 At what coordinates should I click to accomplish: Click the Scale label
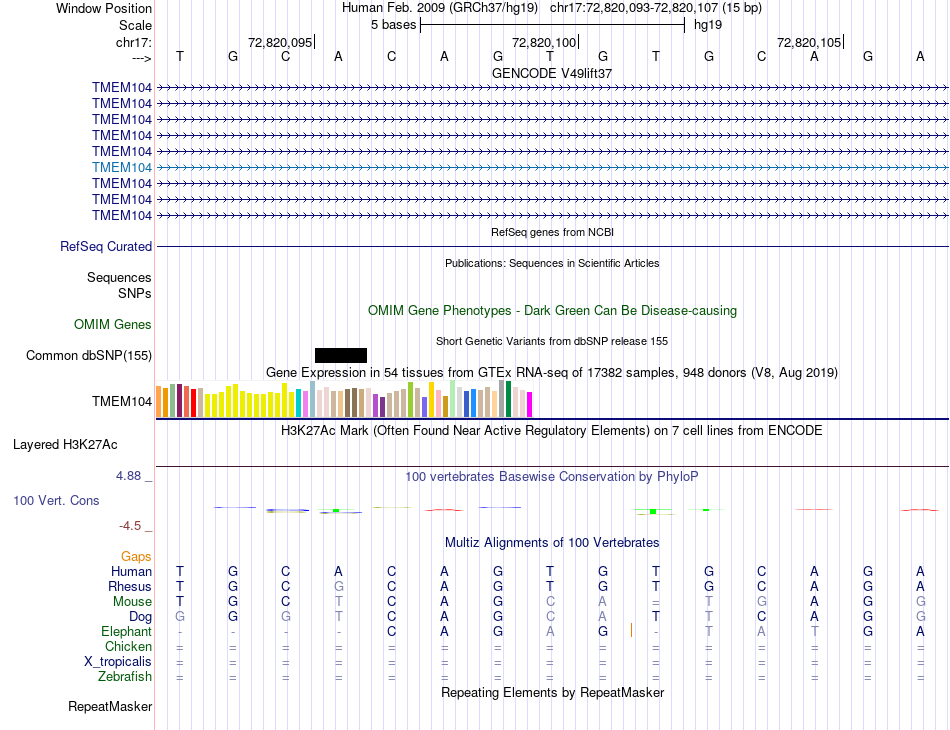pos(135,25)
